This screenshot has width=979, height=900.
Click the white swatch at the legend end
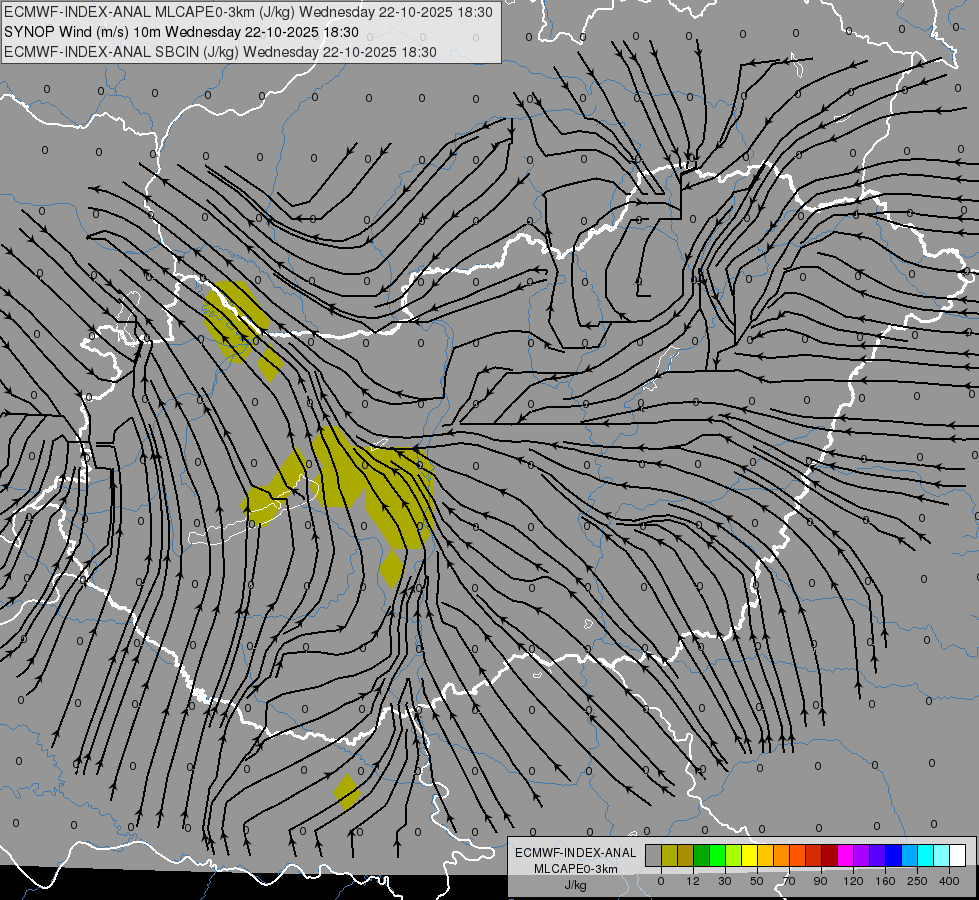pos(958,855)
